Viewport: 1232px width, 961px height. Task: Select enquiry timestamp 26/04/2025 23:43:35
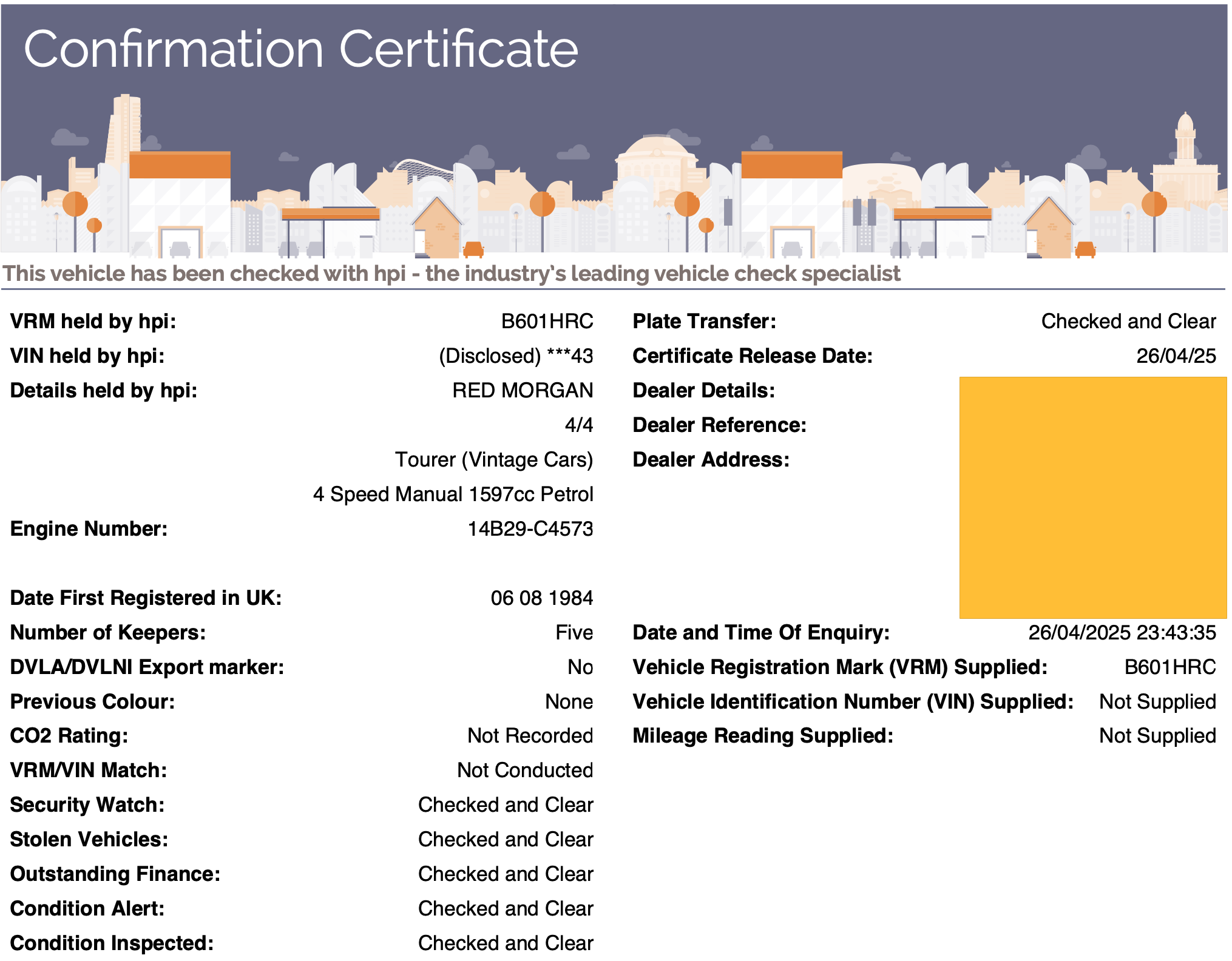(1122, 632)
